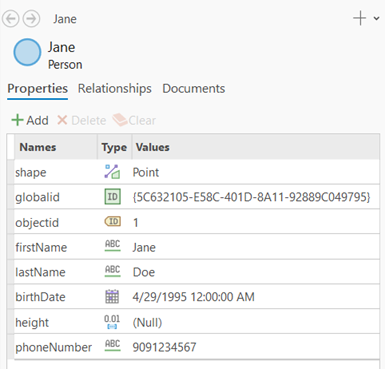Open the Documents tab
385x369 pixels.
194,89
